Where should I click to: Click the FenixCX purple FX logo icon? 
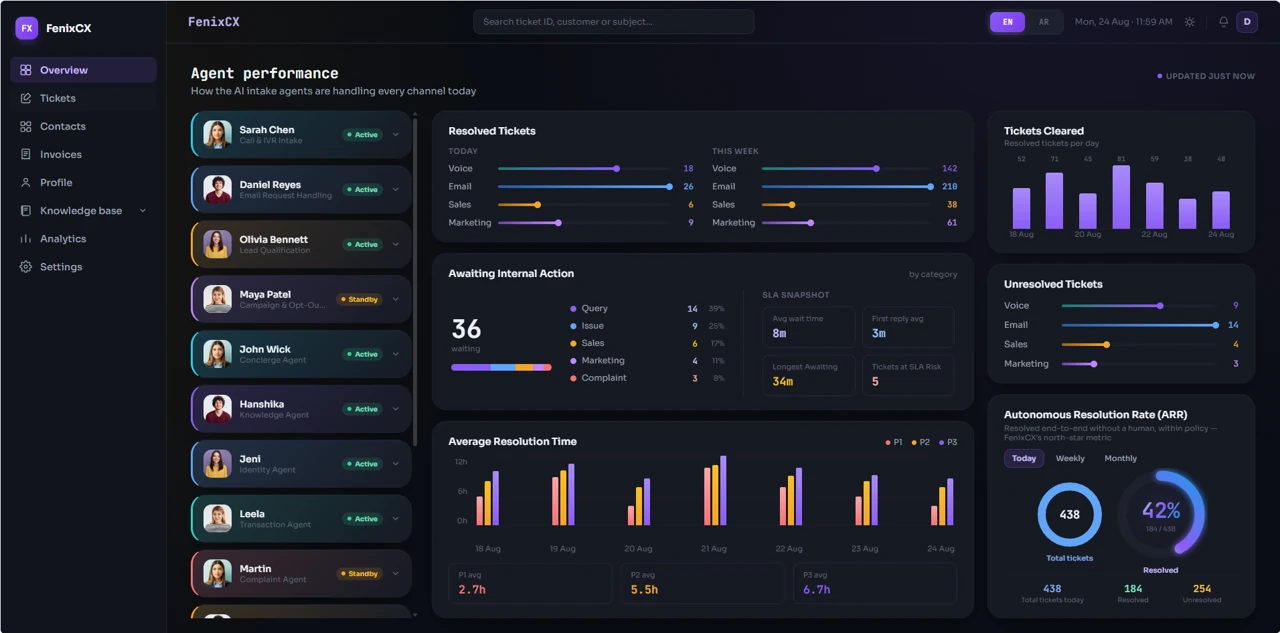coord(27,28)
